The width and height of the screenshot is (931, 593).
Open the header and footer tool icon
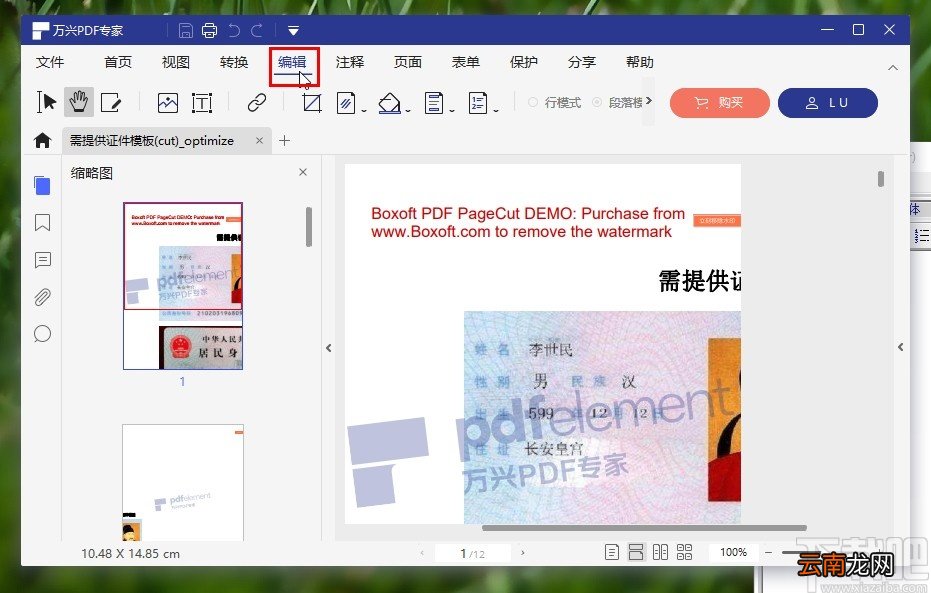point(433,103)
